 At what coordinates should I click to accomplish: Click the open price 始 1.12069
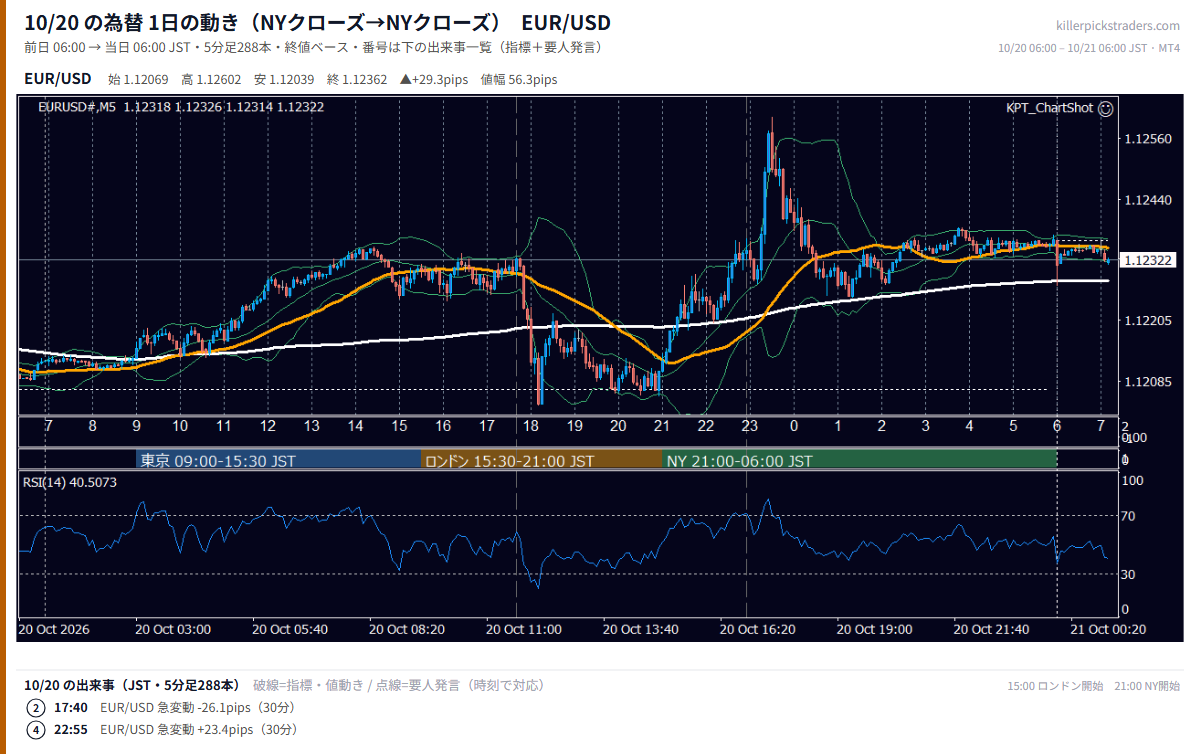click(139, 79)
